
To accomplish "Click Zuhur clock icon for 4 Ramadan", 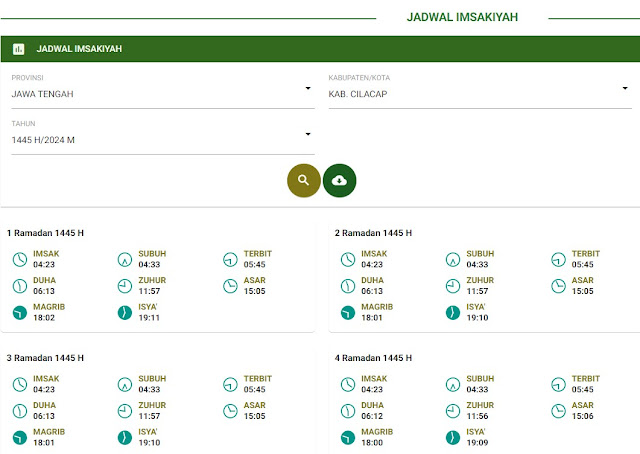I will click(453, 411).
